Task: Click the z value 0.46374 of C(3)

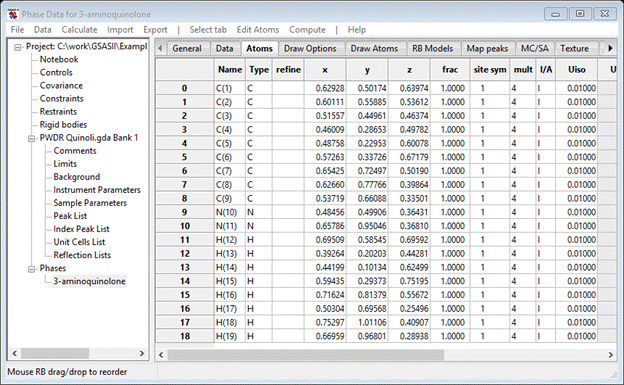Action: point(410,116)
